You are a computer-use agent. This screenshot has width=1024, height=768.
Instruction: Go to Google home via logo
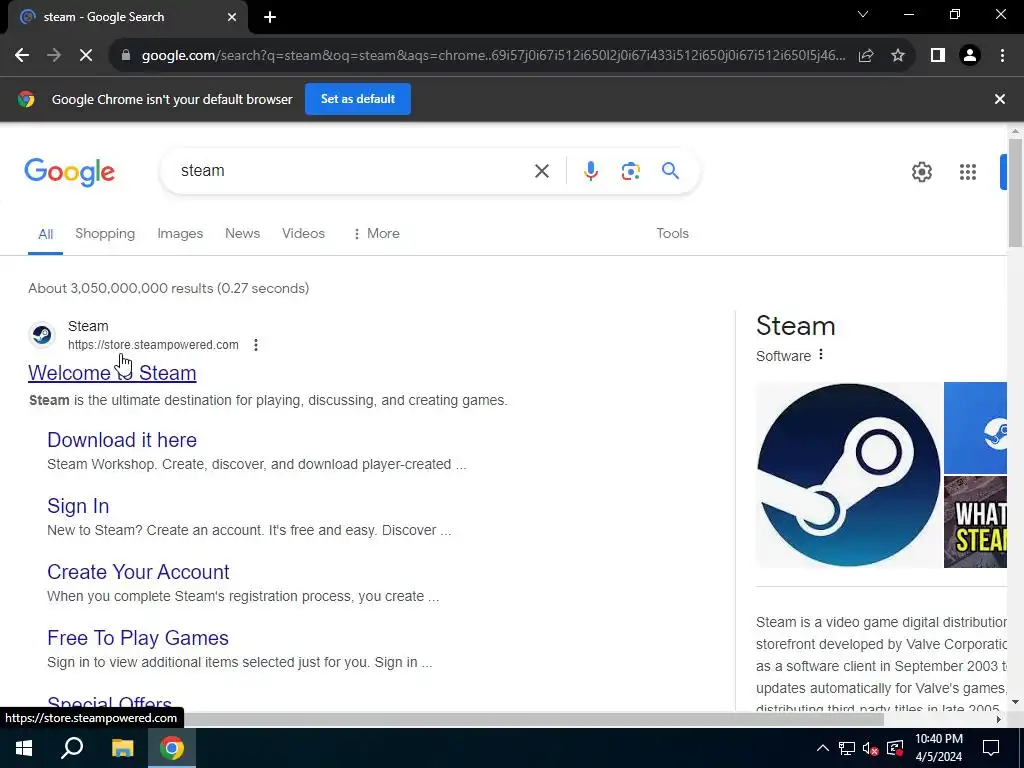tap(69, 172)
